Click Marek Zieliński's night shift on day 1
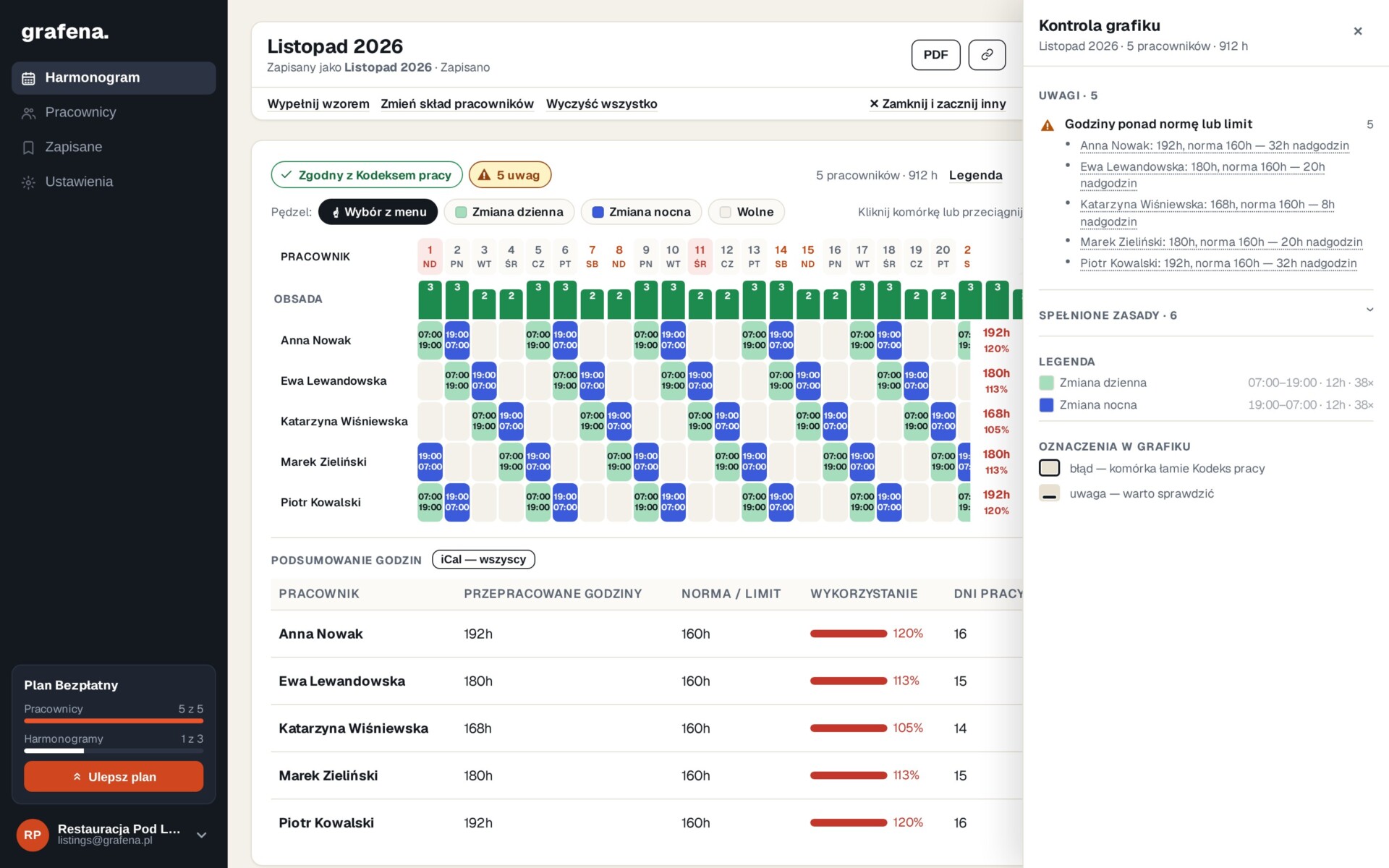This screenshot has width=1389, height=868. pyautogui.click(x=430, y=461)
